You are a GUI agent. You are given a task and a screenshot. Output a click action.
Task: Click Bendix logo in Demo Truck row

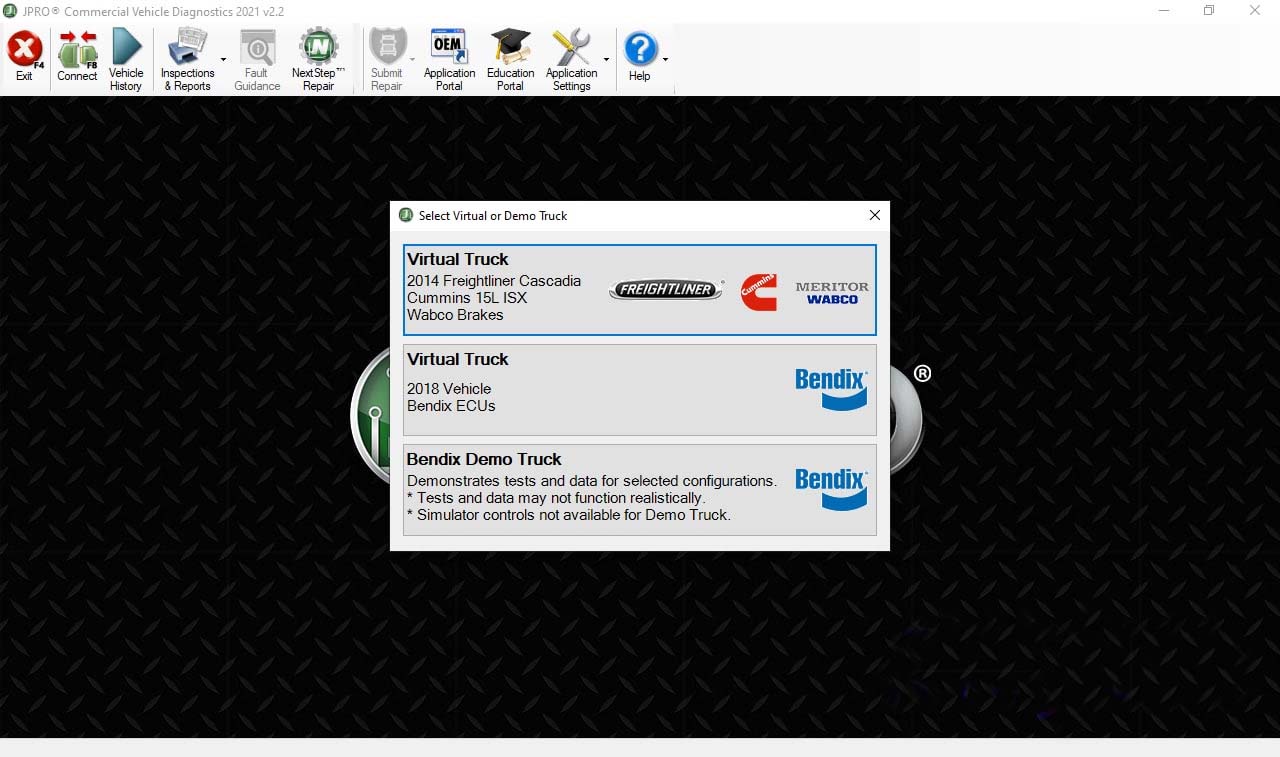click(831, 489)
